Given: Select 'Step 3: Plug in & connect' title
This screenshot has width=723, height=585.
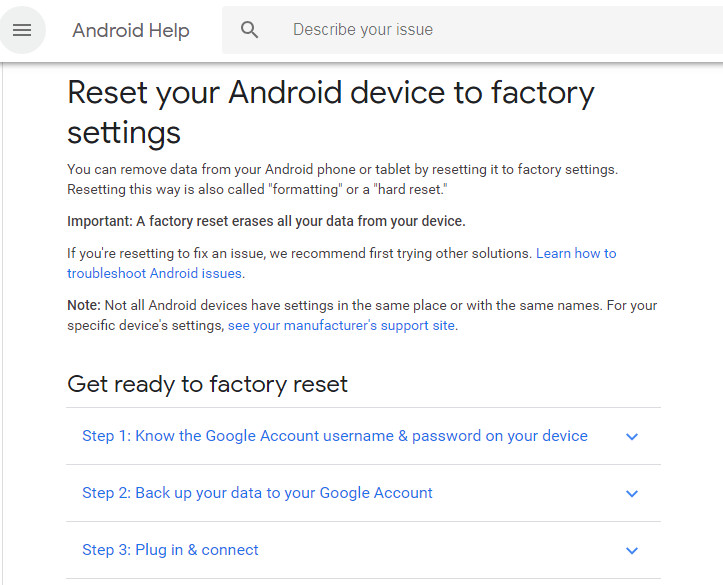Looking at the screenshot, I should pos(170,550).
